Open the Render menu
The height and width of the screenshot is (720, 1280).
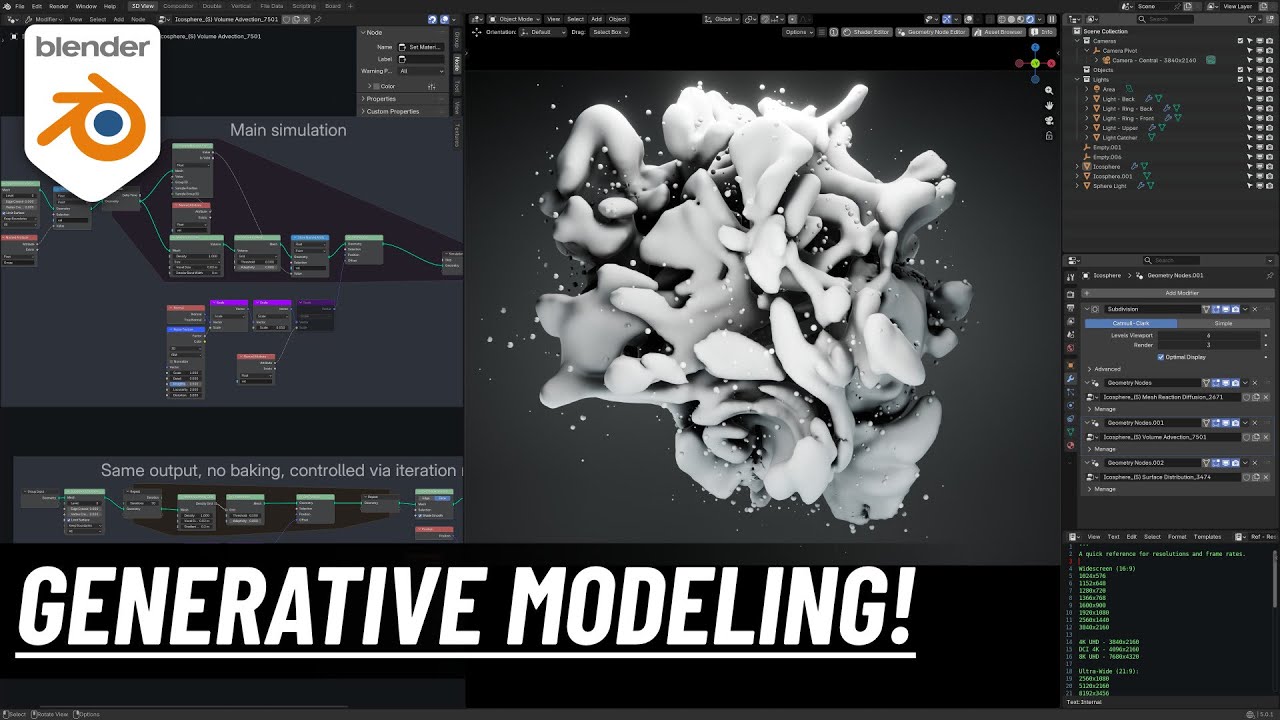tap(58, 6)
